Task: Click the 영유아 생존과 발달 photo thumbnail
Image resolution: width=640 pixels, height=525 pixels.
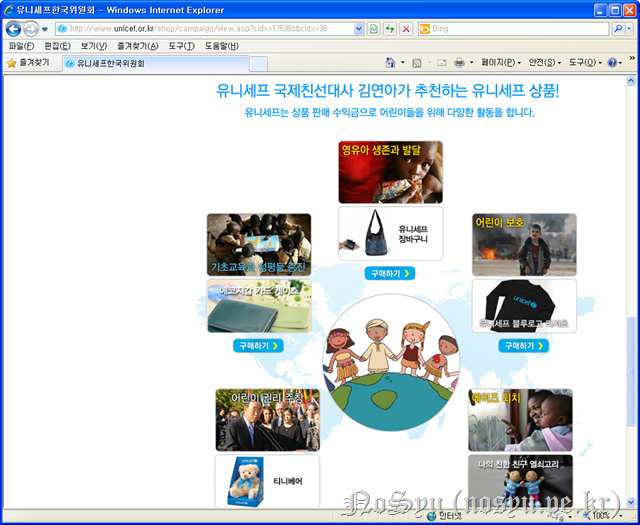Action: click(x=390, y=172)
